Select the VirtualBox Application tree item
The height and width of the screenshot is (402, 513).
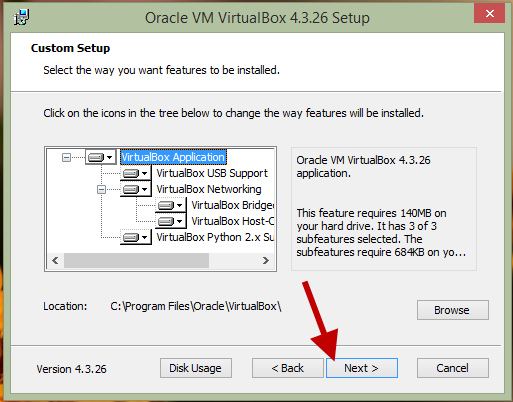pos(173,157)
